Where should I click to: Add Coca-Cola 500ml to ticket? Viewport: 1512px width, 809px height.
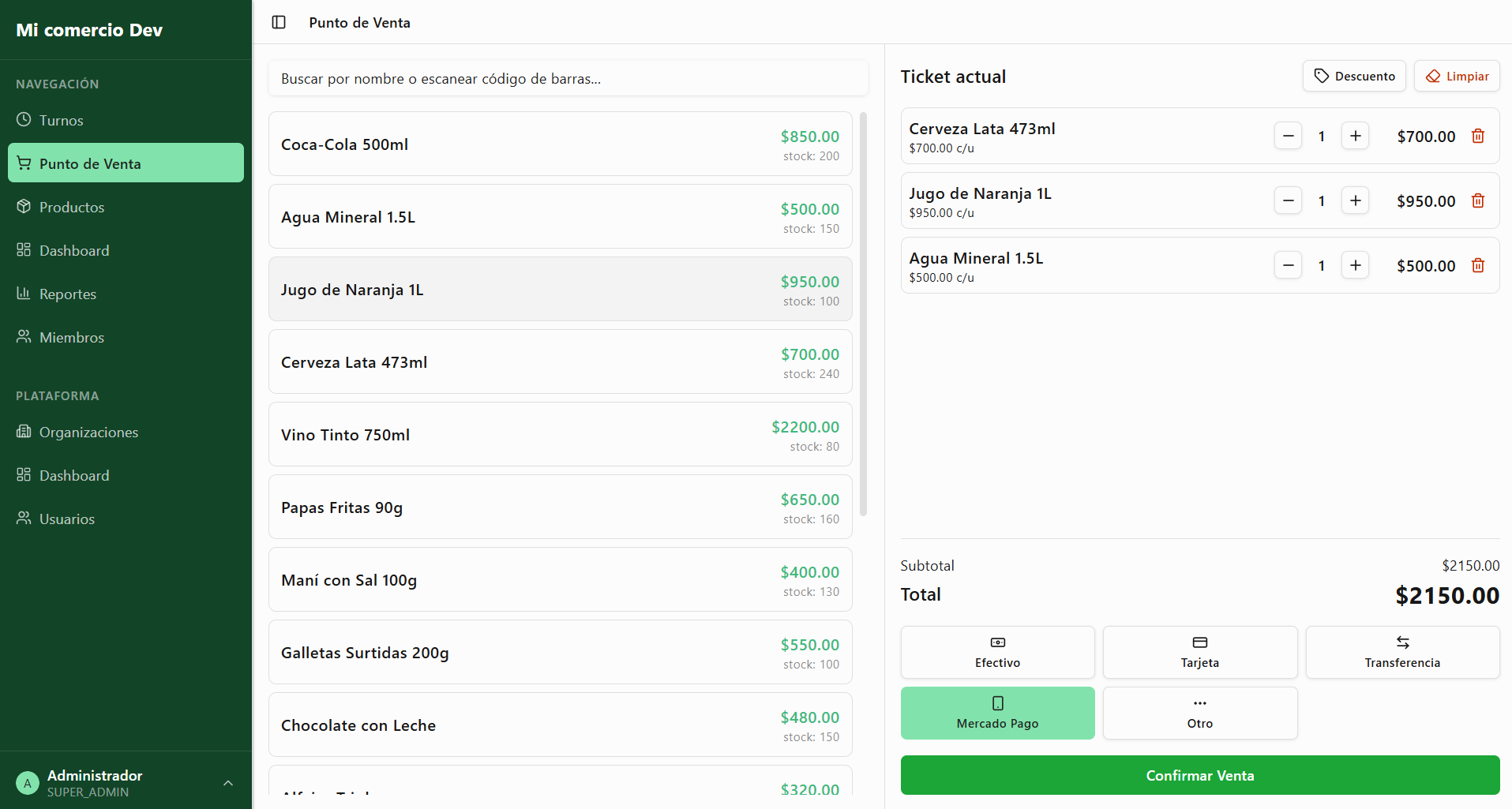(560, 144)
